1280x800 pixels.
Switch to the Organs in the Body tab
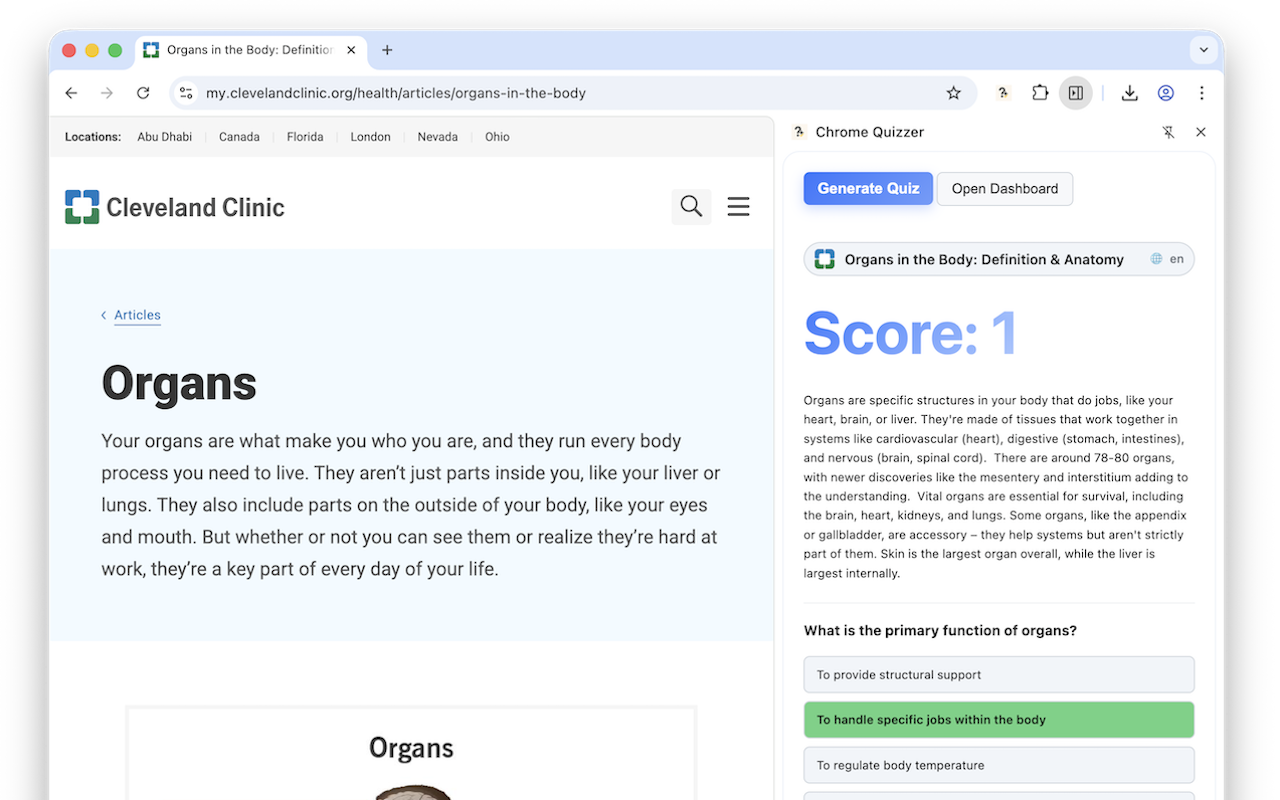(x=250, y=49)
